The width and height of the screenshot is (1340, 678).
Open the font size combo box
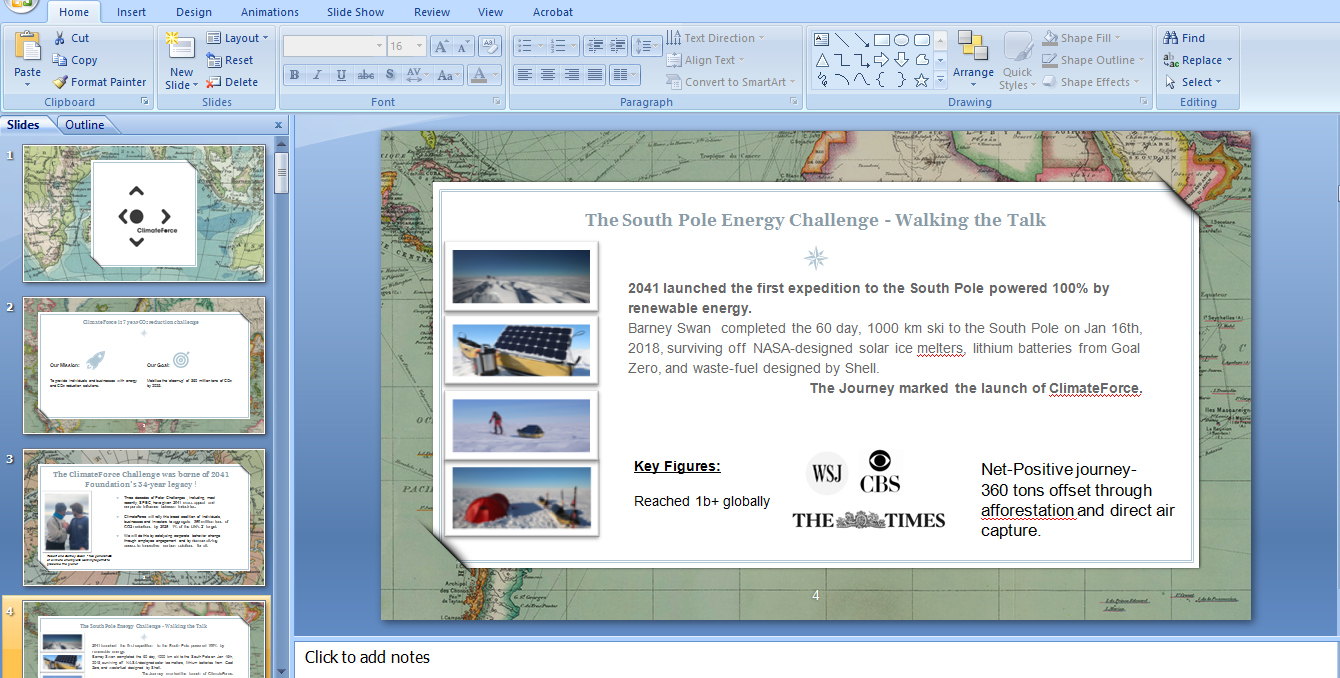tap(405, 46)
